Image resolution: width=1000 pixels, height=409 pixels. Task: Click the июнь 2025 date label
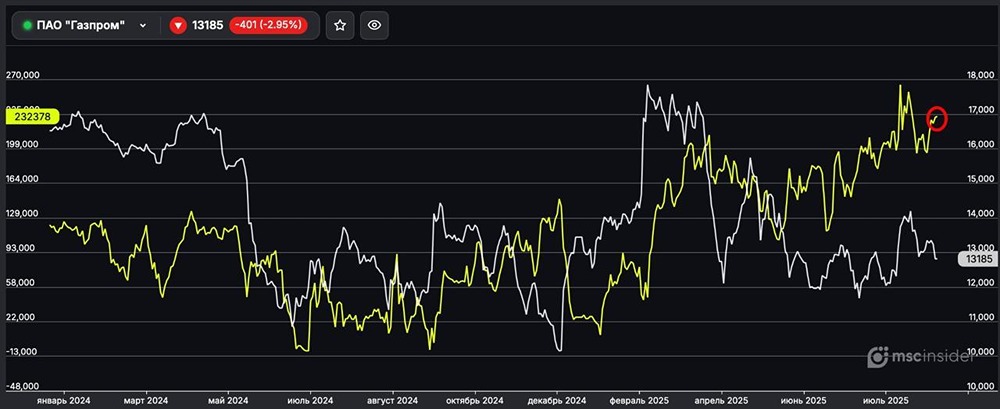[801, 399]
